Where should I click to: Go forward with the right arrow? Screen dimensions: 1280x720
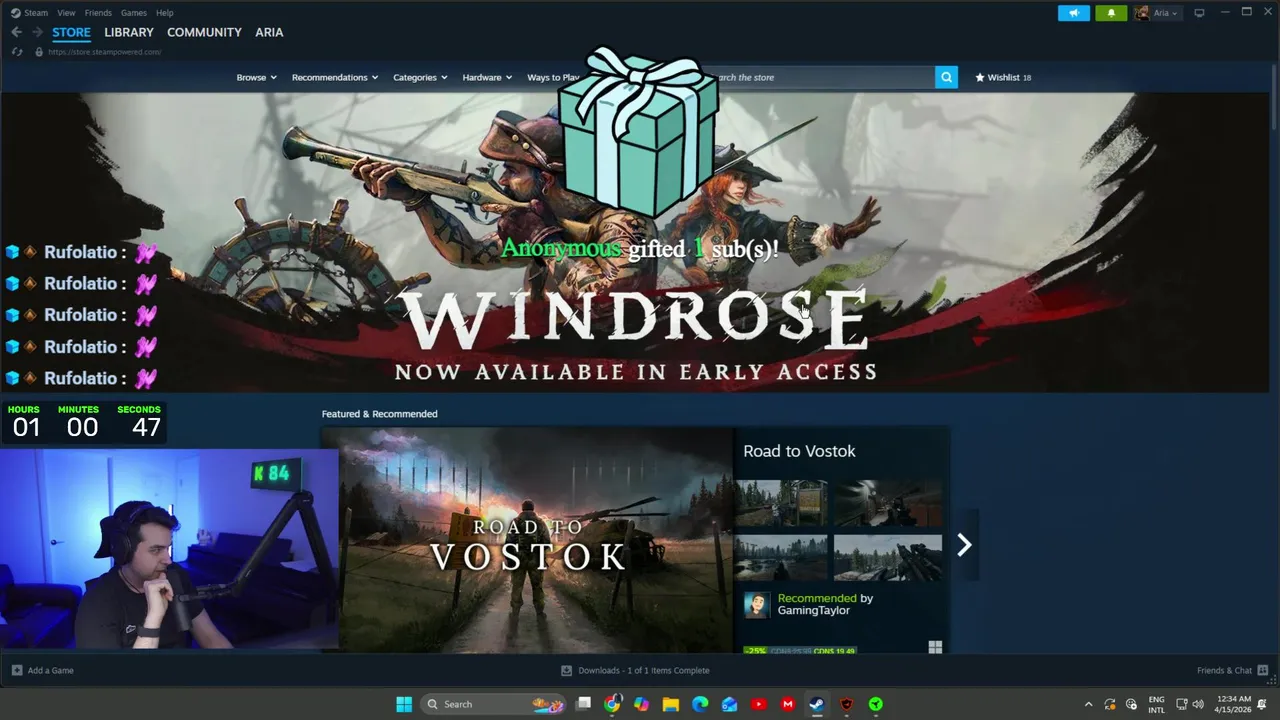37,32
